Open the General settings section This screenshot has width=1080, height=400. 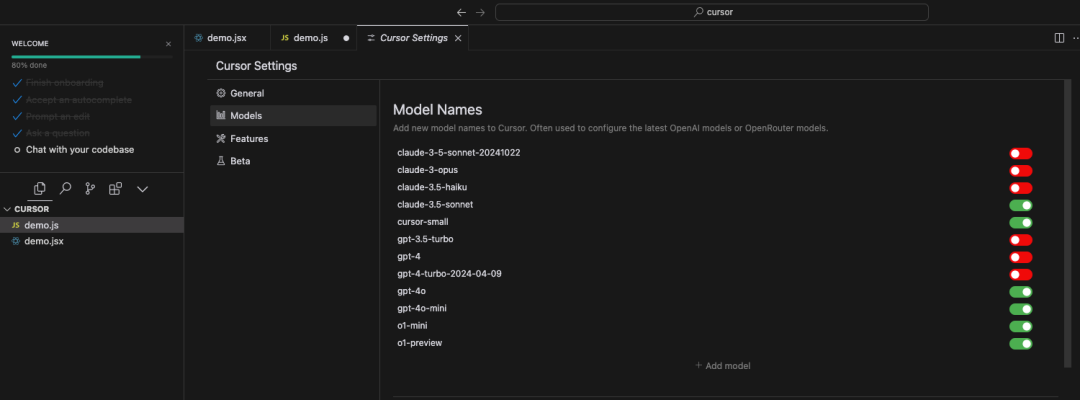(x=293, y=93)
